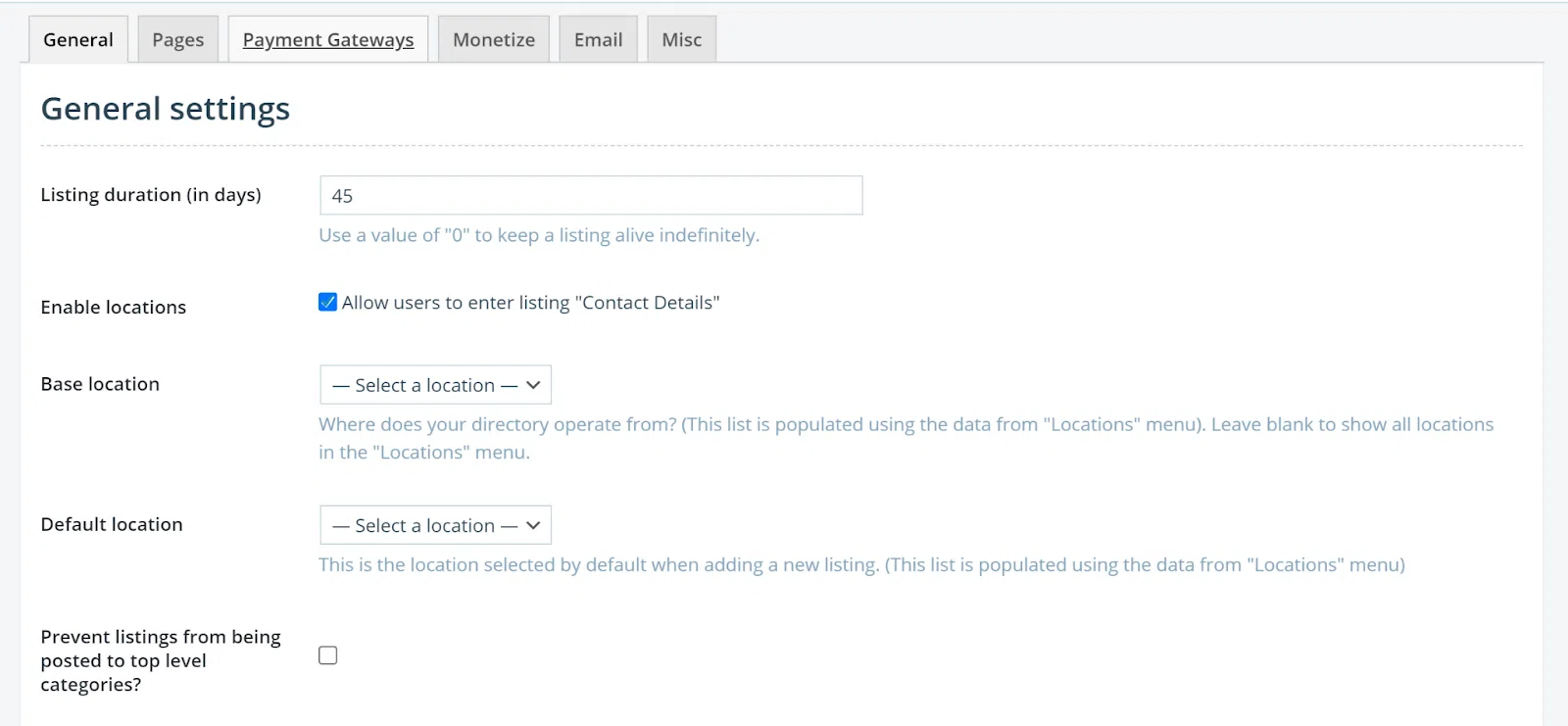Click the 'Listing duration (in days)' label

(x=151, y=195)
